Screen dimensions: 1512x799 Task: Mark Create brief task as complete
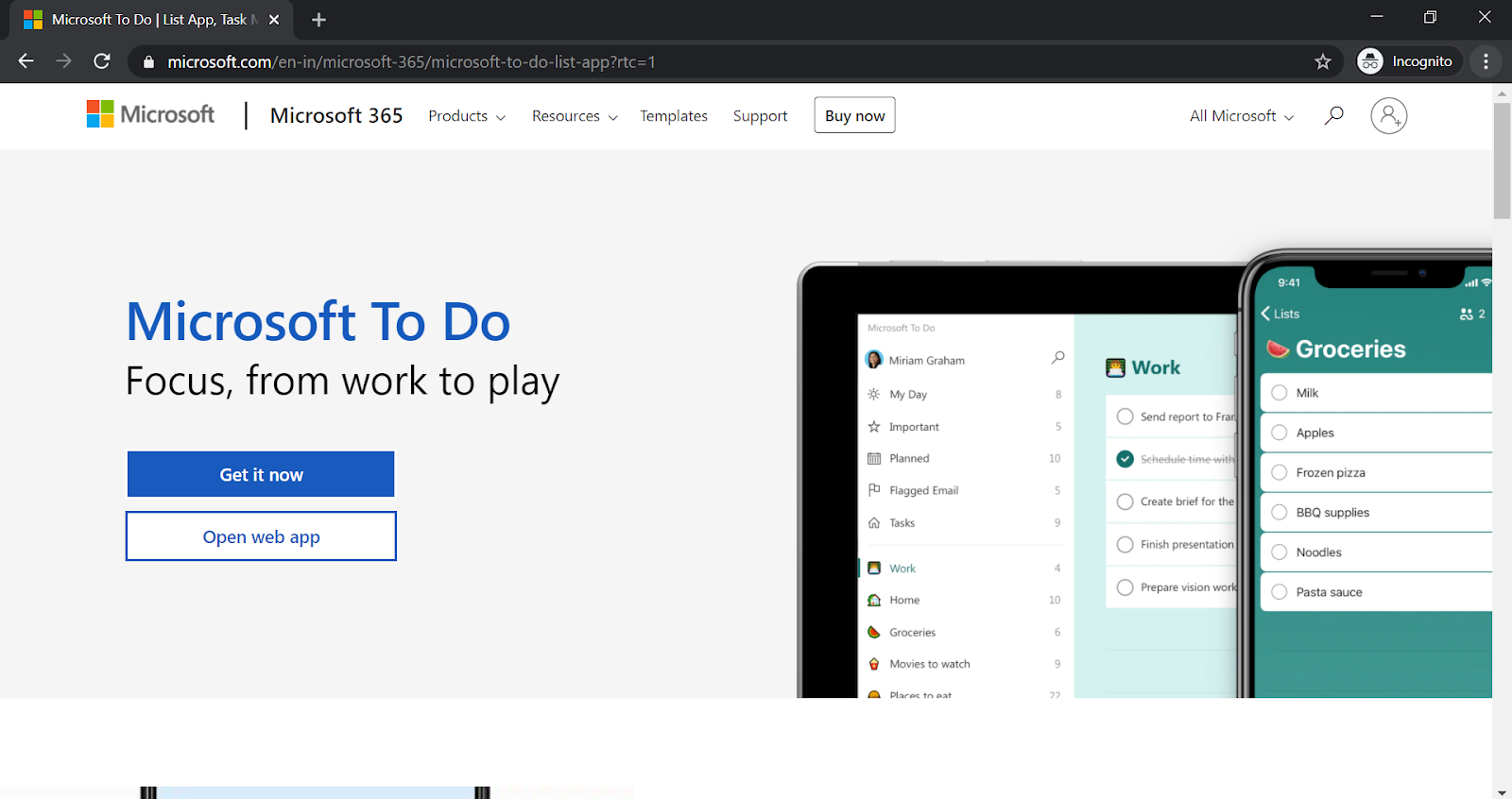[1125, 501]
